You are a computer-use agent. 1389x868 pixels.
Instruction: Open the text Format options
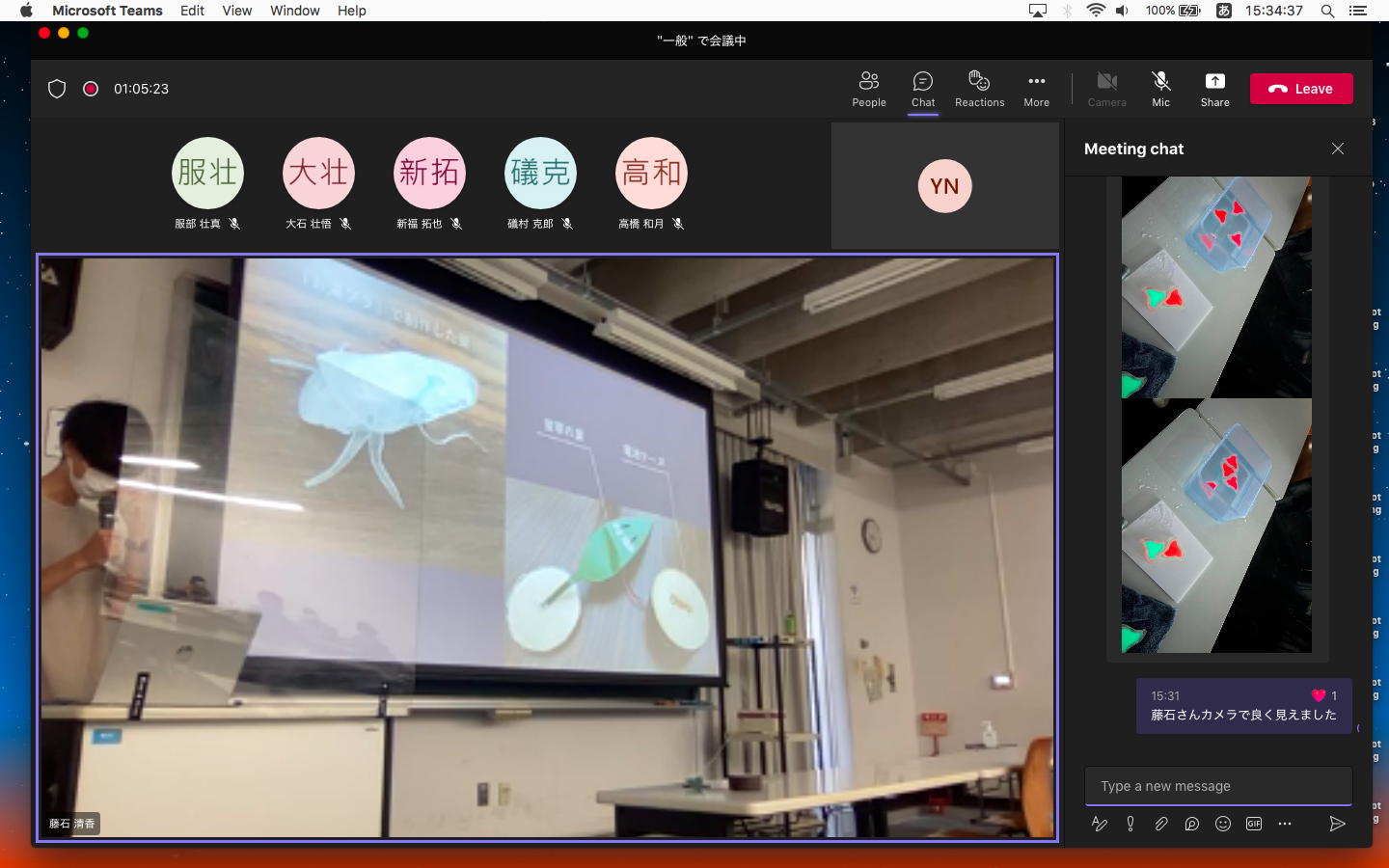(1099, 824)
